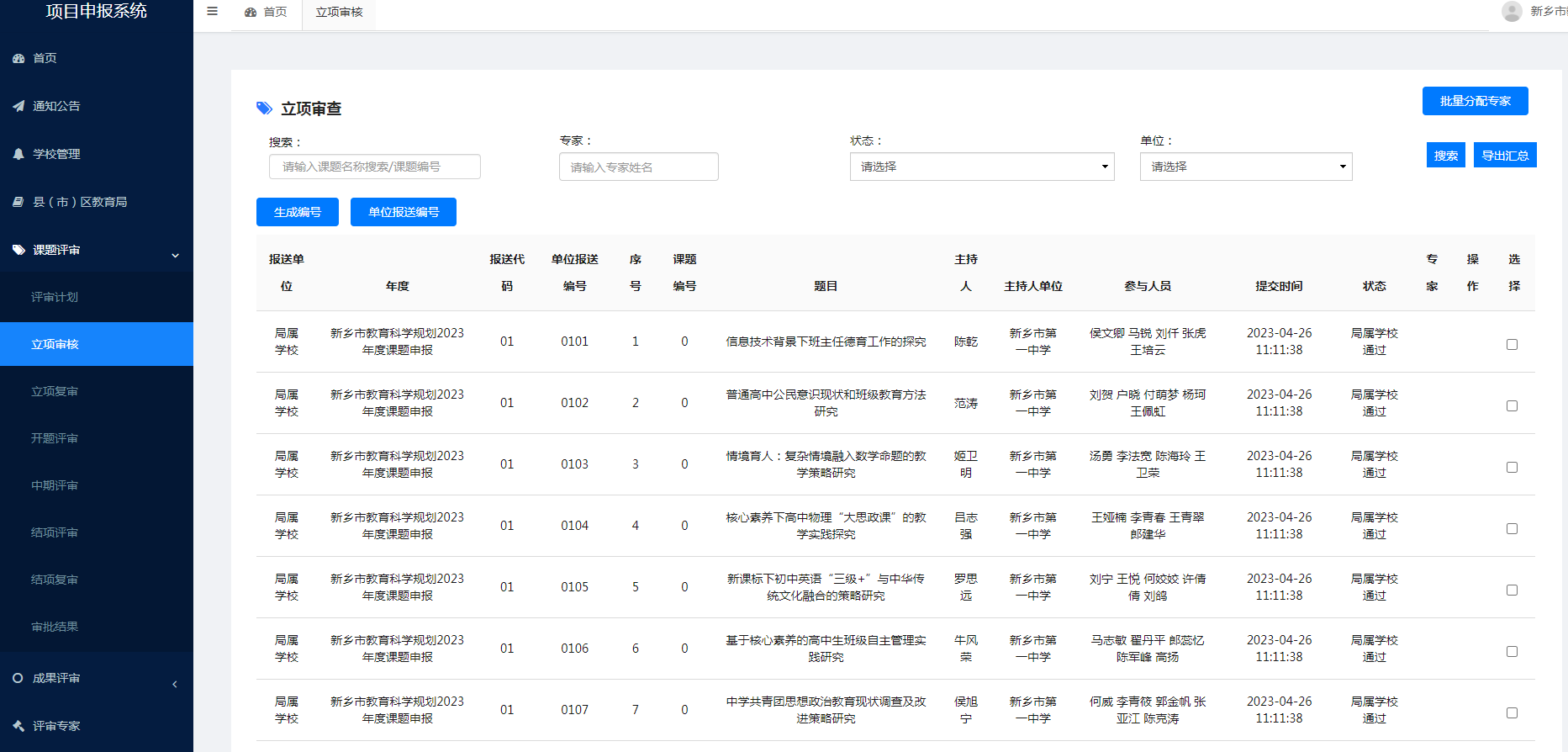The width and height of the screenshot is (1568, 752).
Task: Go to 结项评审 submenu
Action: [97, 532]
